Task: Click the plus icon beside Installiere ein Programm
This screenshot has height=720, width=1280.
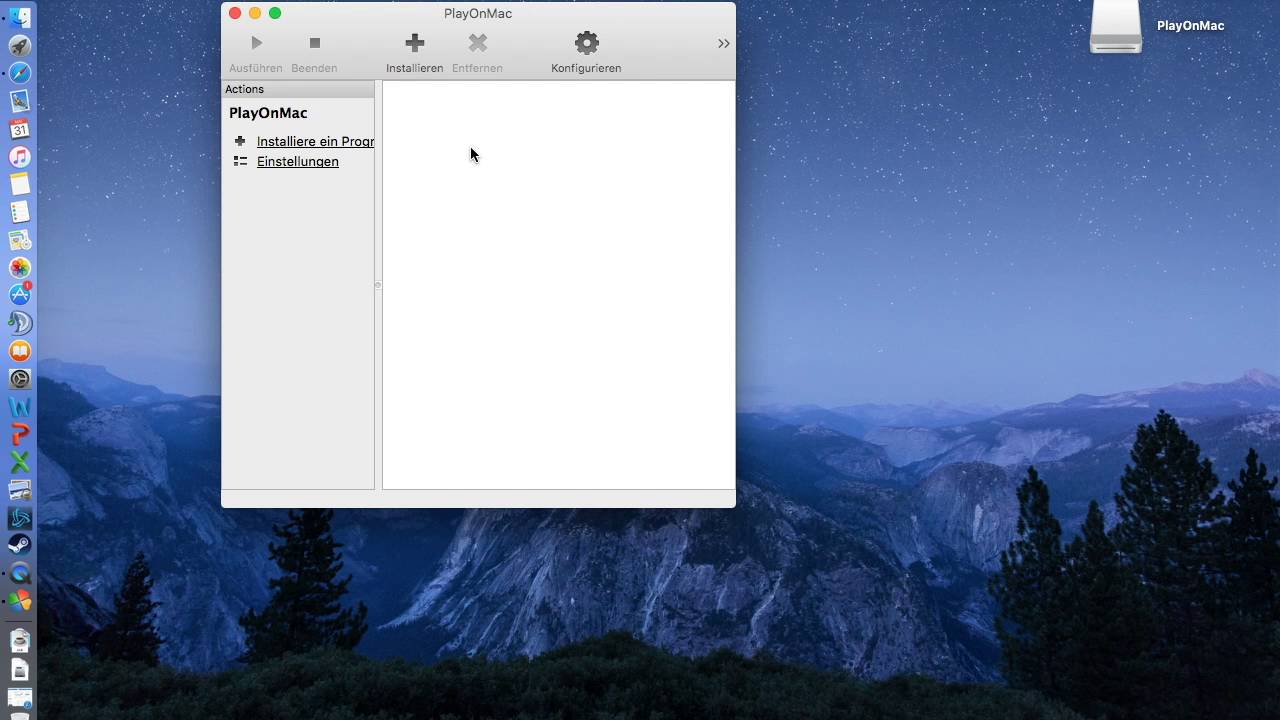Action: point(240,141)
